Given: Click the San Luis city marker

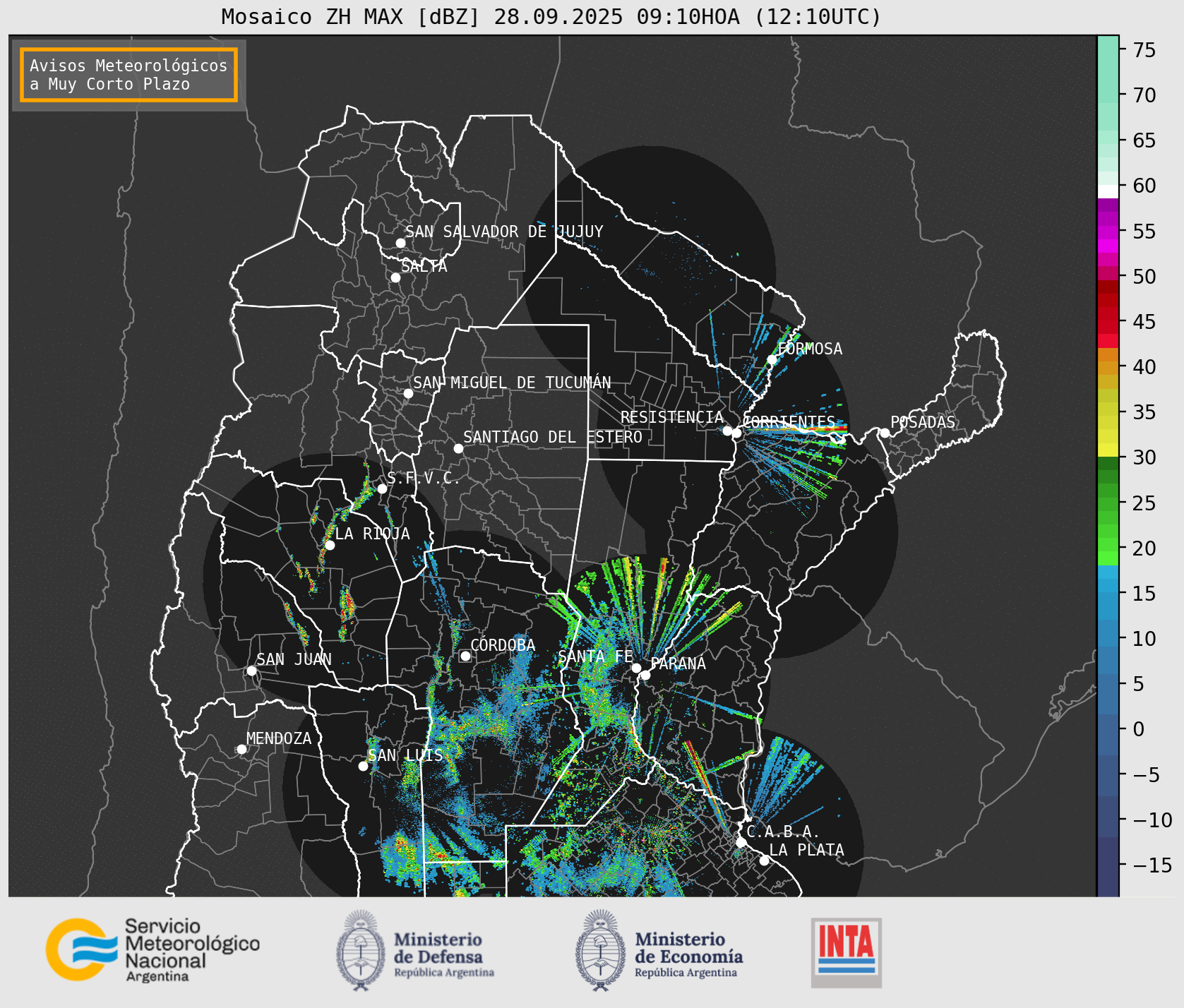Looking at the screenshot, I should [x=363, y=766].
